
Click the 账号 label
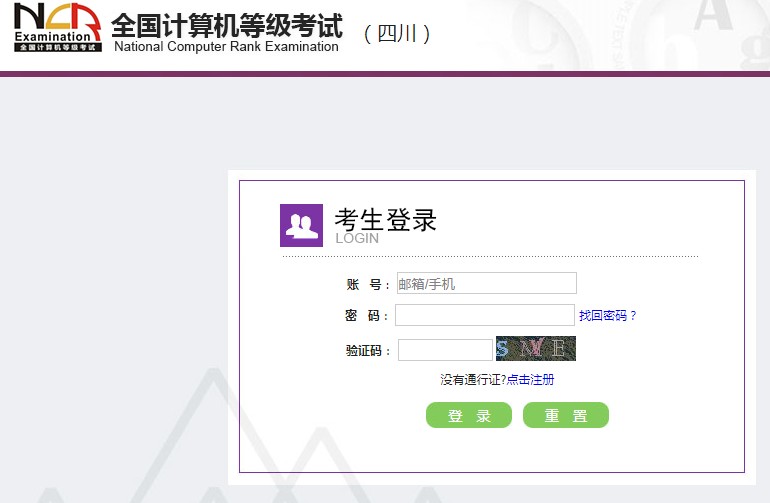(367, 284)
